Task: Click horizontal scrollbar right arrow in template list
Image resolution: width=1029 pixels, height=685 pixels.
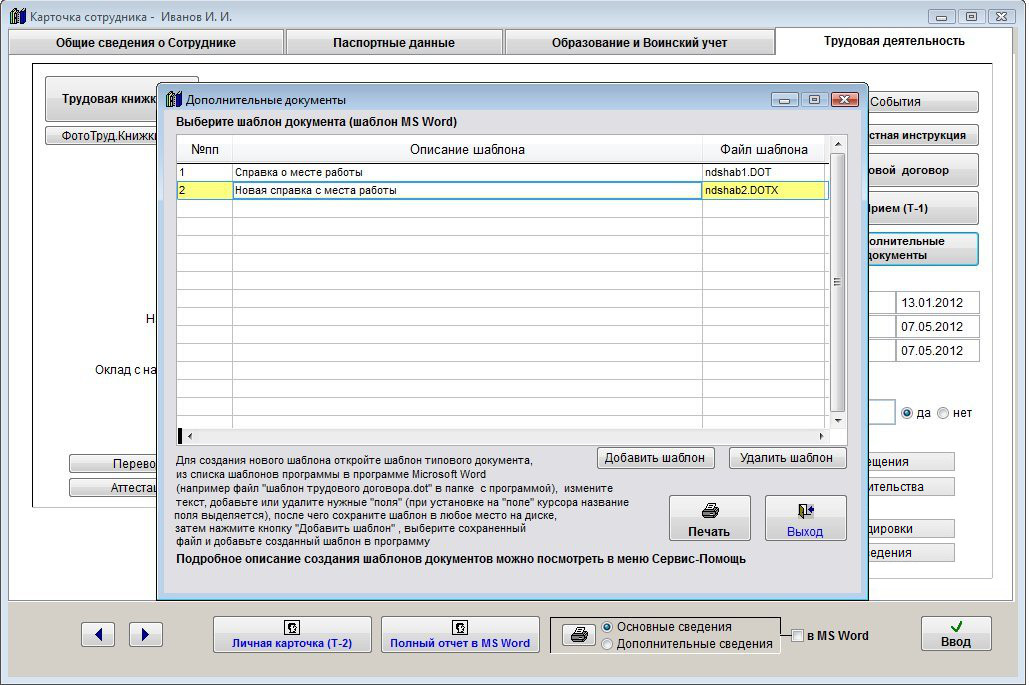Action: [822, 437]
